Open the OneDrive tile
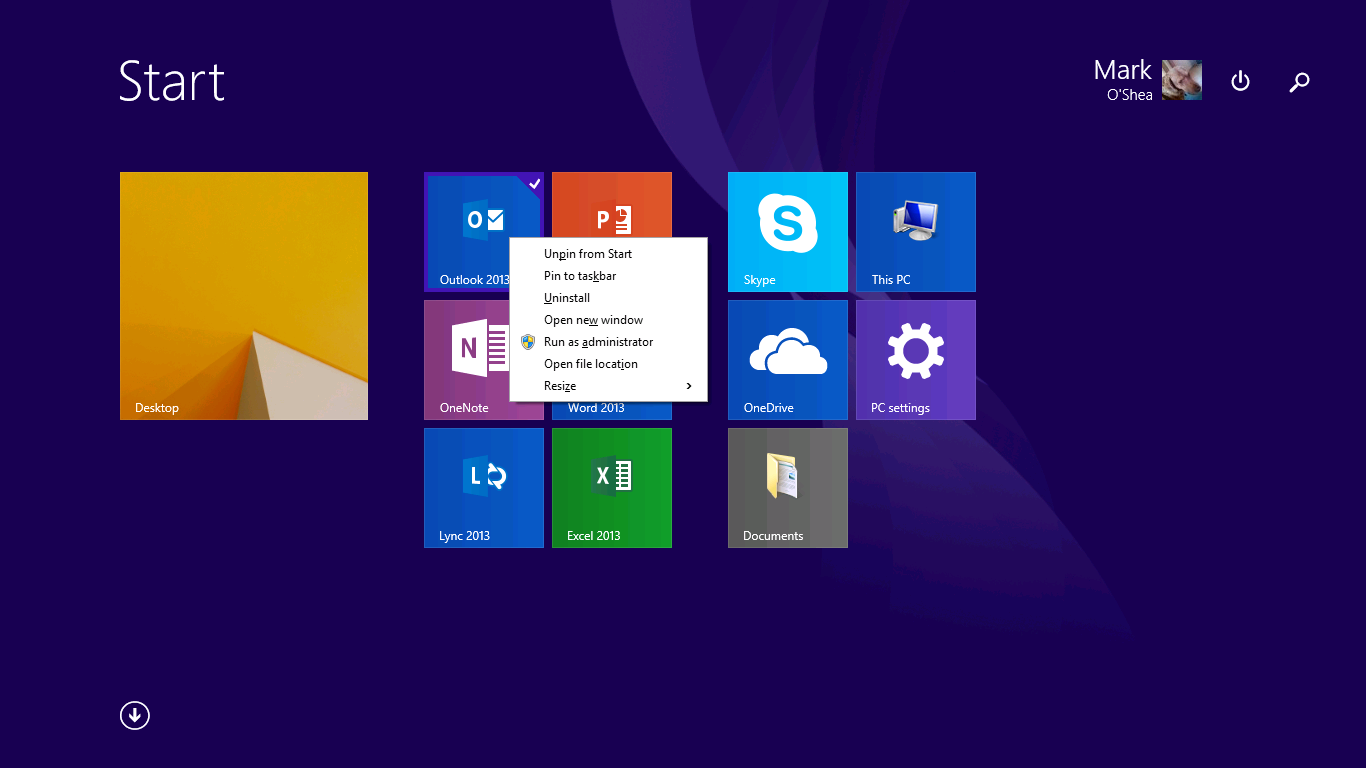The image size is (1366, 768). pos(787,359)
